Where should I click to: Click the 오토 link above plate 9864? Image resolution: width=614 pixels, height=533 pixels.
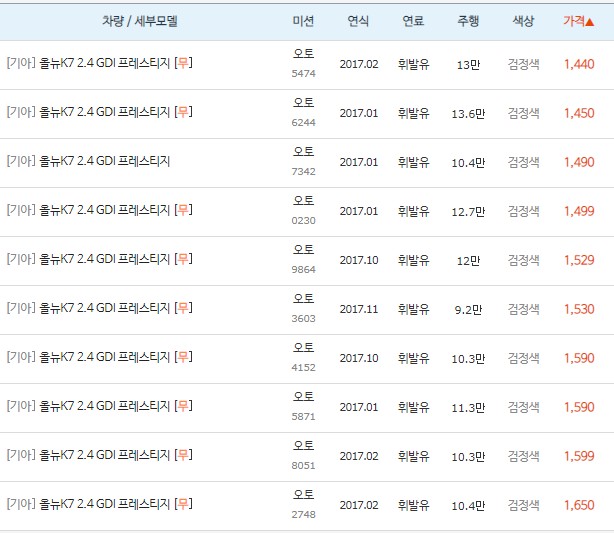click(x=303, y=249)
